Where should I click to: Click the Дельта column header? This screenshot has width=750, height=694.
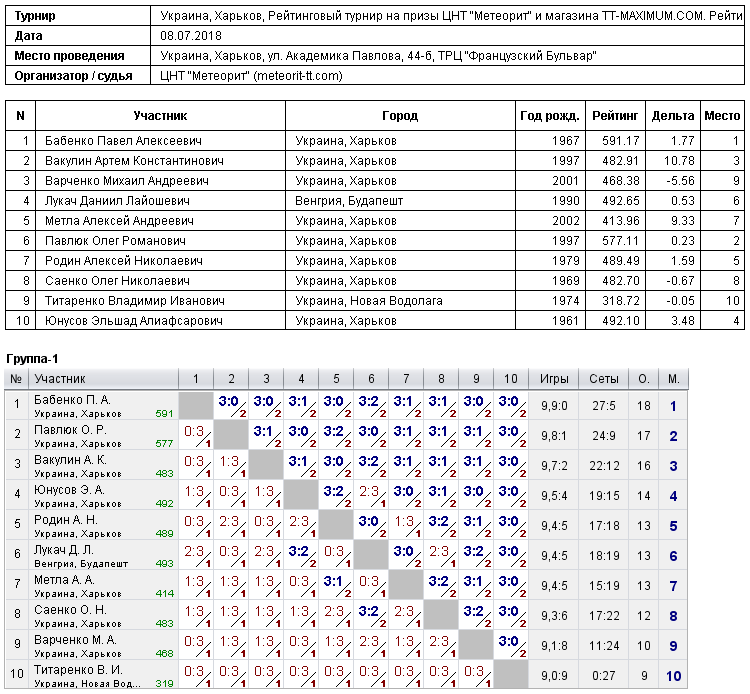673,116
